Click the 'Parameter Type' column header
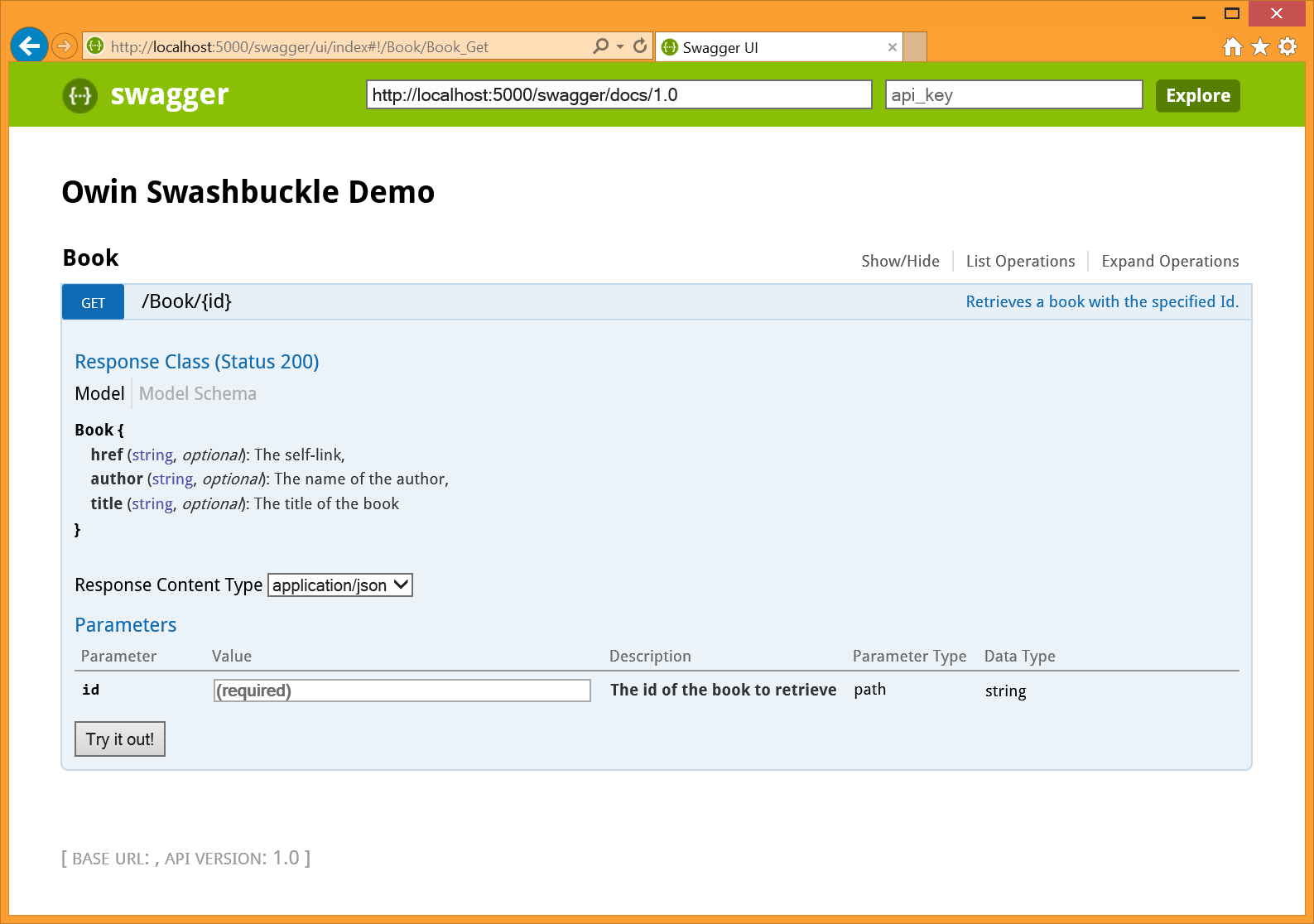Image resolution: width=1314 pixels, height=924 pixels. (x=909, y=656)
